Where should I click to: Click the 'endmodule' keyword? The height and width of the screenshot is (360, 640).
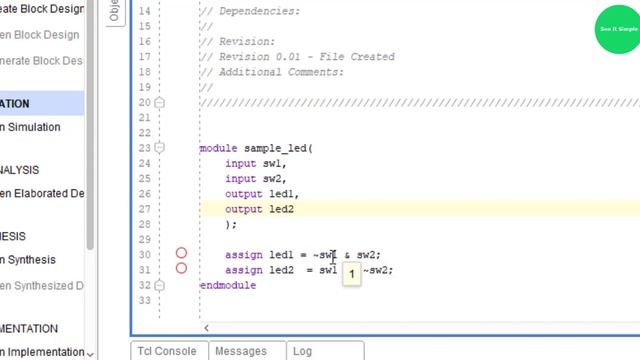(228, 285)
